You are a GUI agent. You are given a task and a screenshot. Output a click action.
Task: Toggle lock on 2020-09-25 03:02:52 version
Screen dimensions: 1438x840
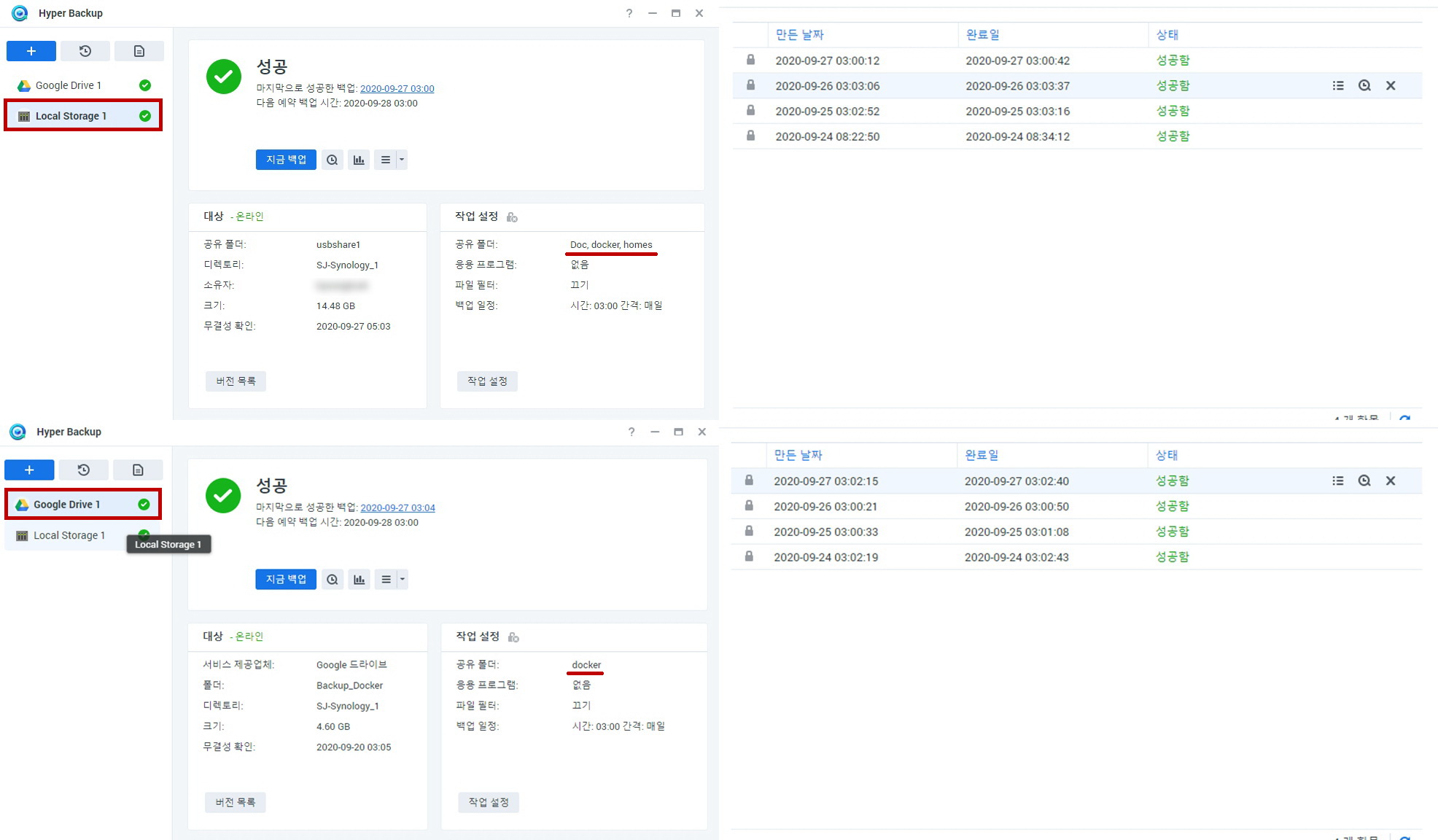[750, 111]
